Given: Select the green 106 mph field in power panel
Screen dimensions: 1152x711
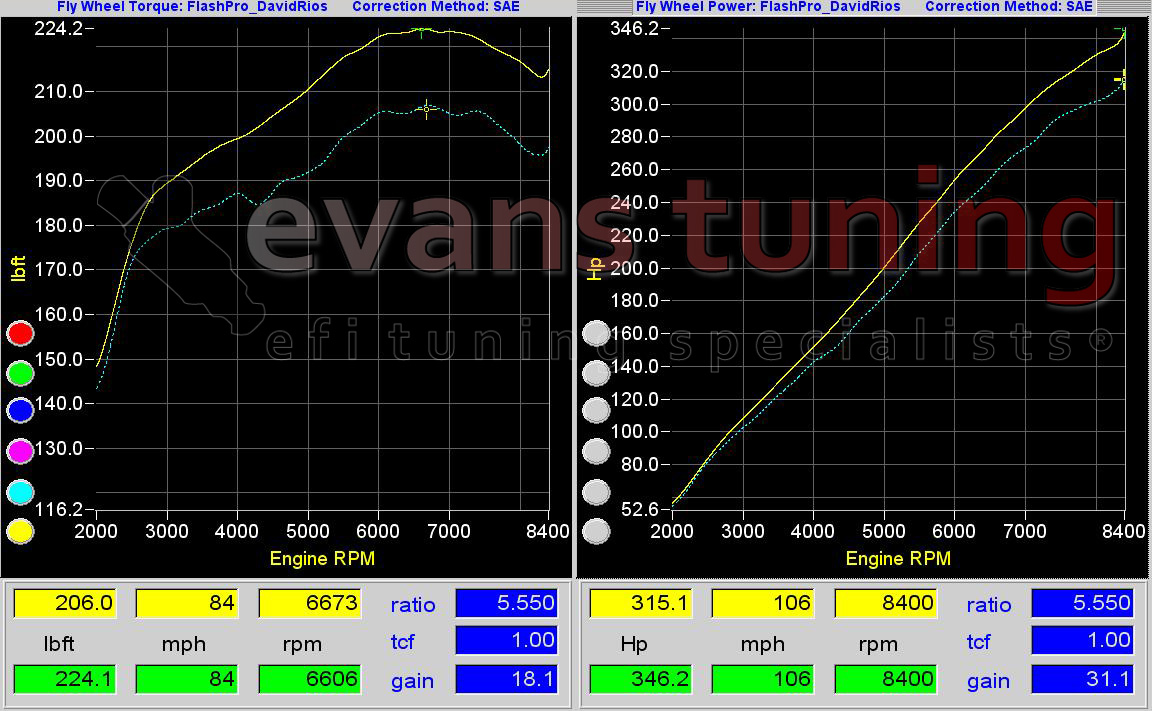Looking at the screenshot, I should pos(763,679).
